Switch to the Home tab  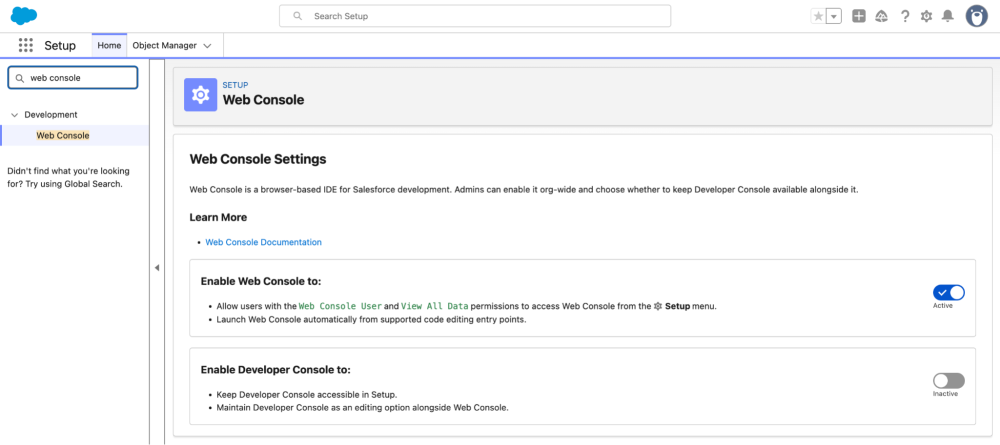coord(109,46)
